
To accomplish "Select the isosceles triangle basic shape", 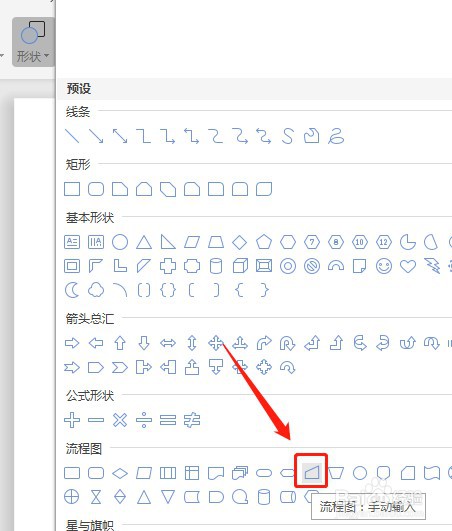I will (144, 242).
